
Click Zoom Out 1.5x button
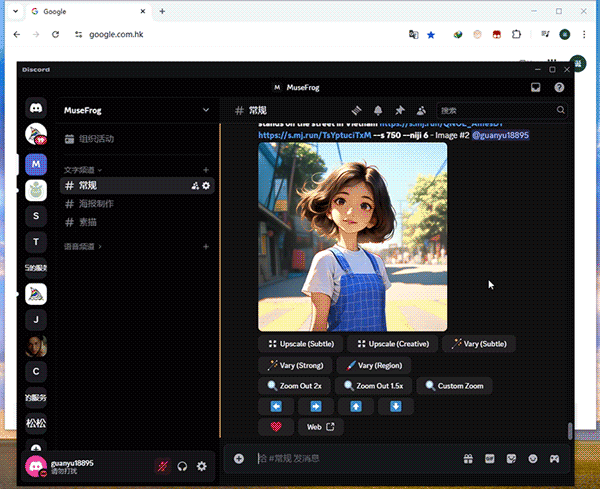click(x=373, y=386)
